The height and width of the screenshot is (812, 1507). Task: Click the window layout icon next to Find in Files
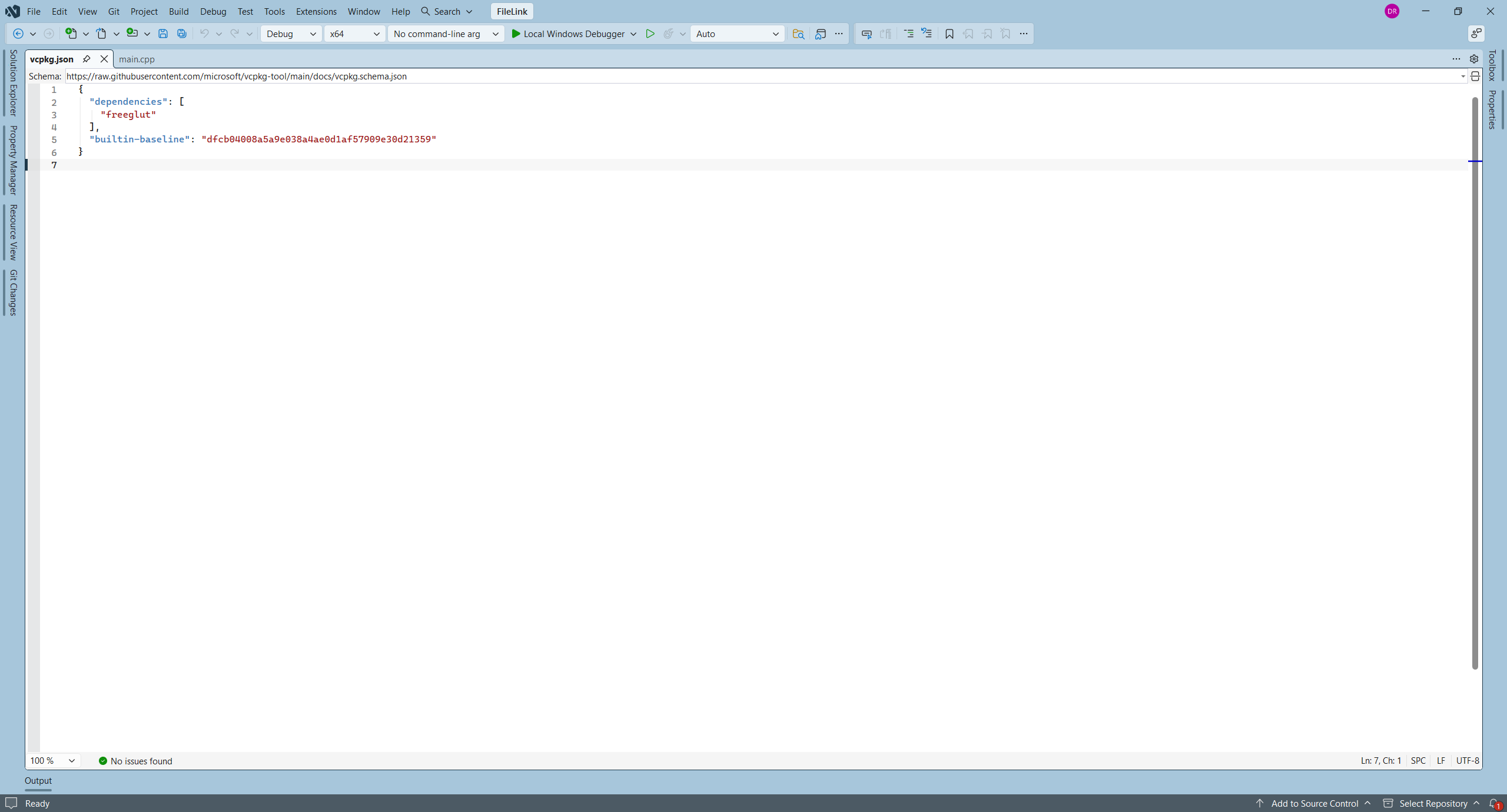point(821,34)
